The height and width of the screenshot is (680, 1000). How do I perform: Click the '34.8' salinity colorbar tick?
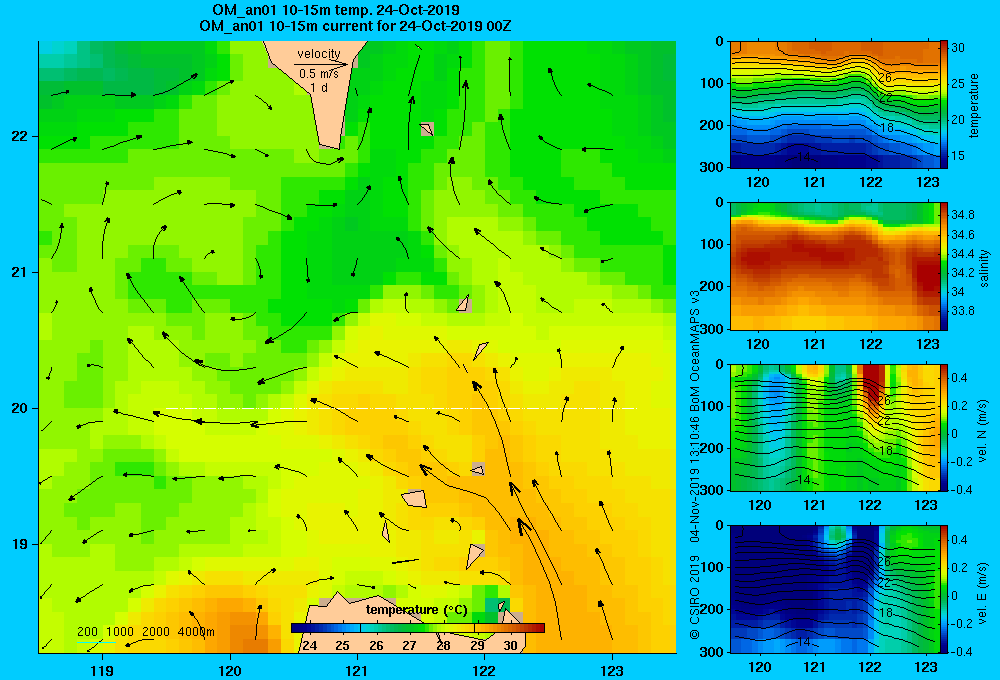click(x=962, y=214)
